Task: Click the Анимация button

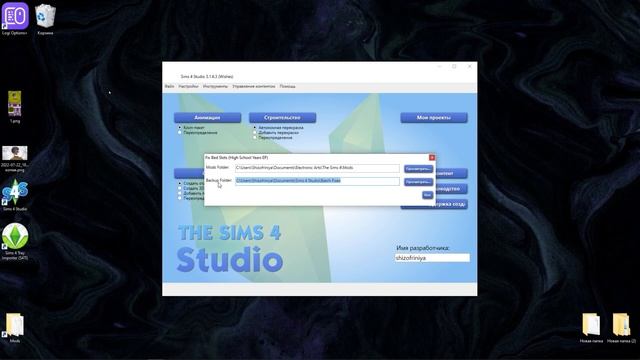Action: pos(207,118)
